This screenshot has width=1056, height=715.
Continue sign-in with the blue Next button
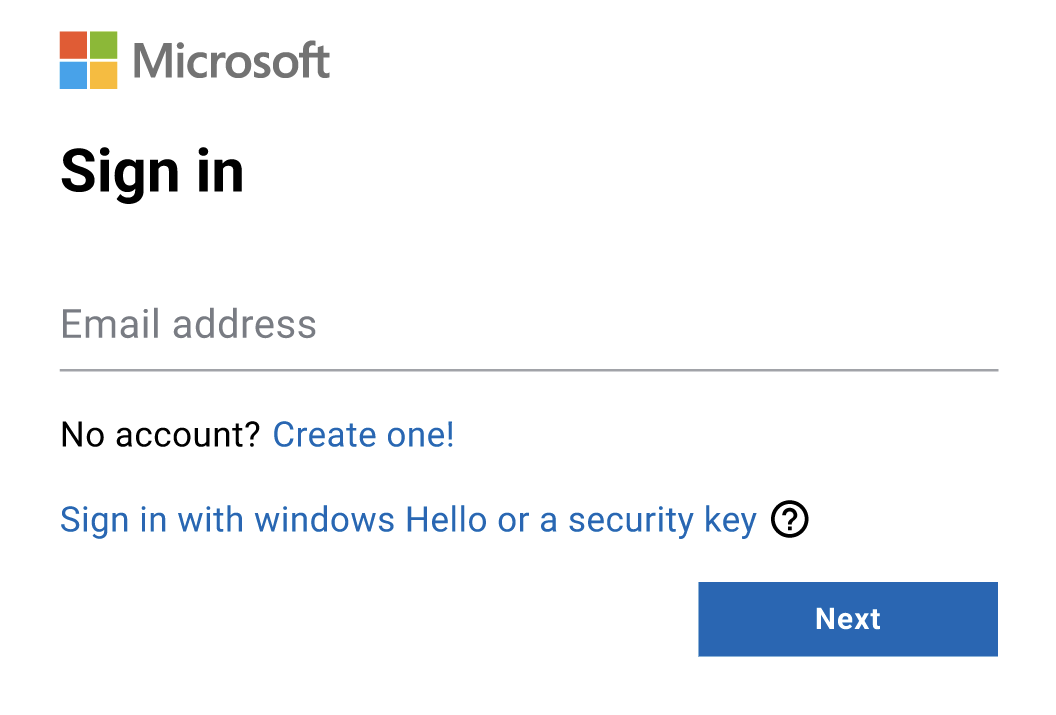coord(848,619)
